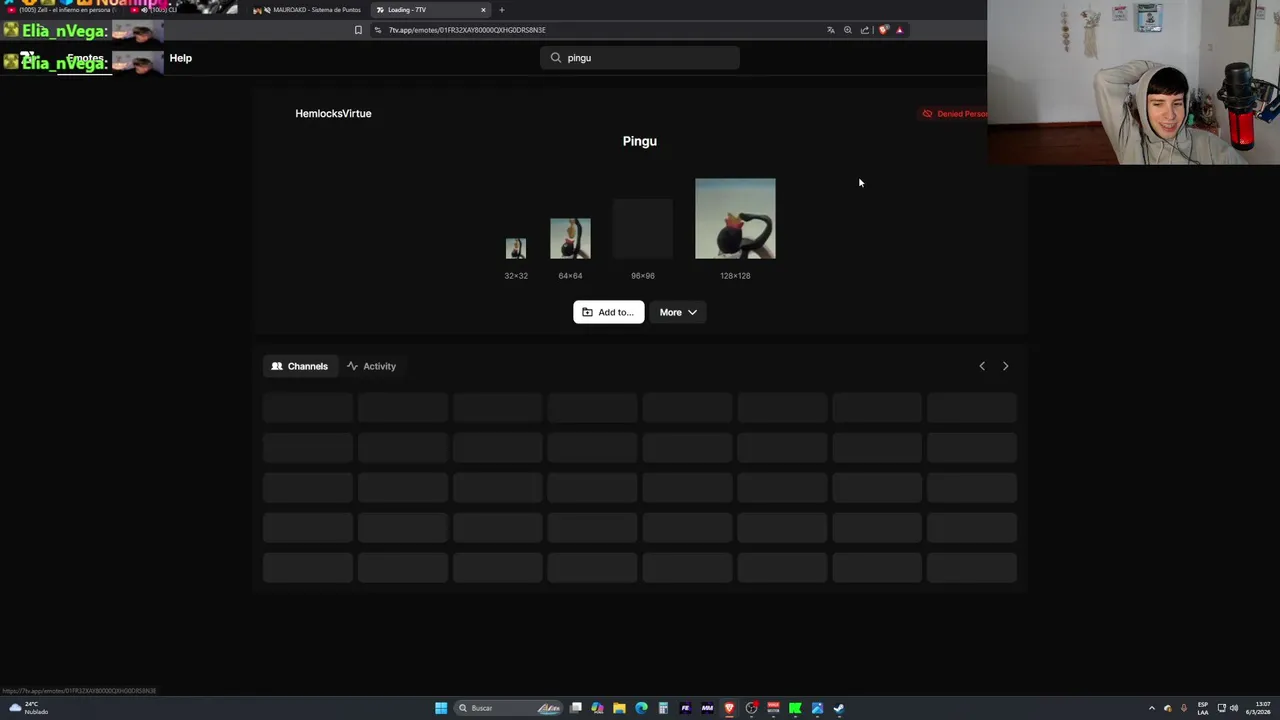1280x720 pixels.
Task: Open the volume speaker tray icon
Action: click(1234, 708)
